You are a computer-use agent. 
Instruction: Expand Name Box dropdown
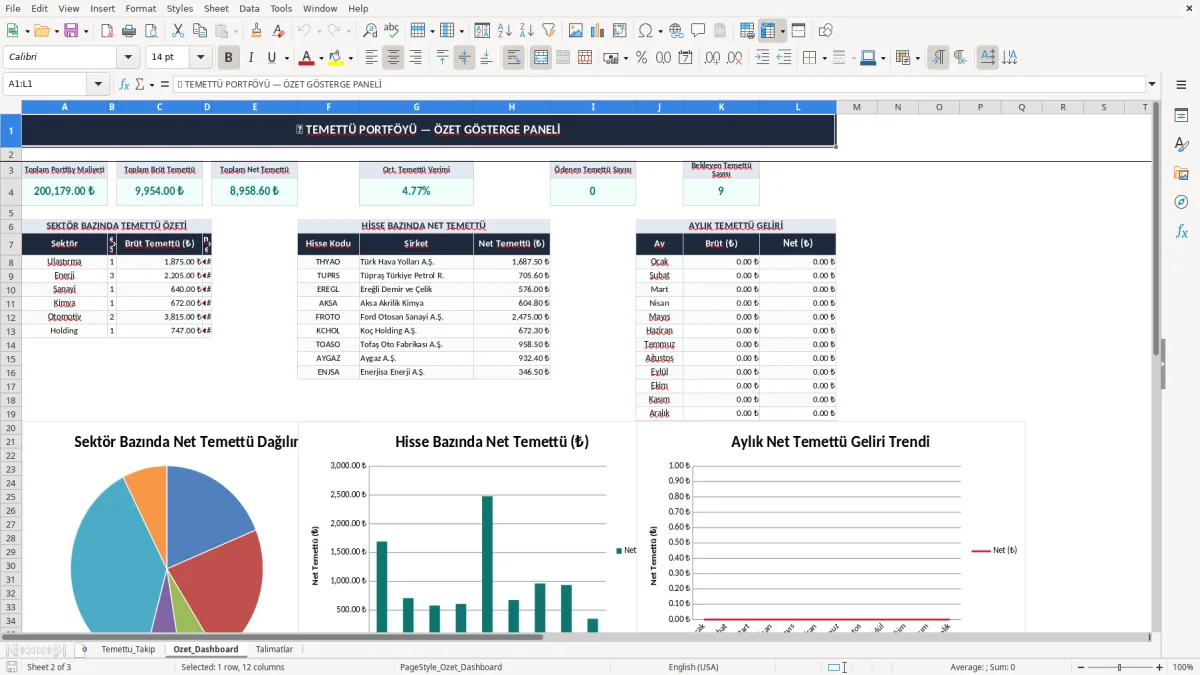(98, 84)
